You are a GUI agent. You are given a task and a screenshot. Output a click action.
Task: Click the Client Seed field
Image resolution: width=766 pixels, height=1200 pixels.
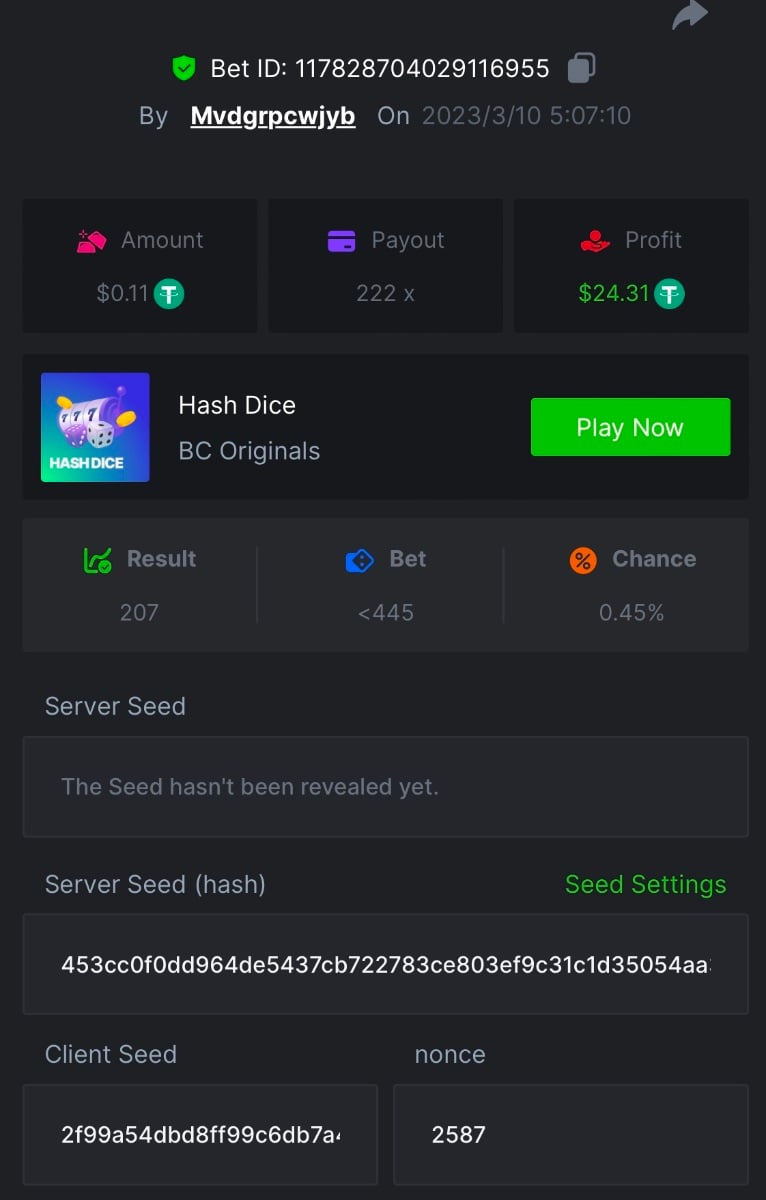[x=200, y=1134]
